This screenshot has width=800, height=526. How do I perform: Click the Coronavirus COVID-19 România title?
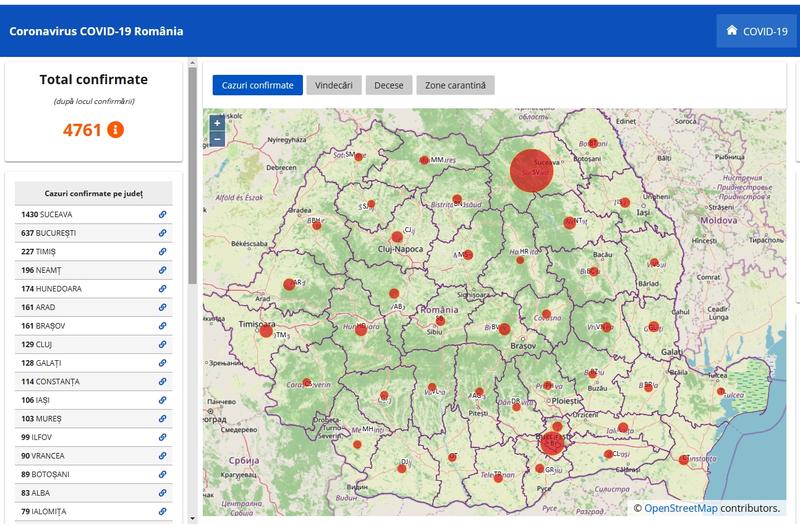[96, 31]
